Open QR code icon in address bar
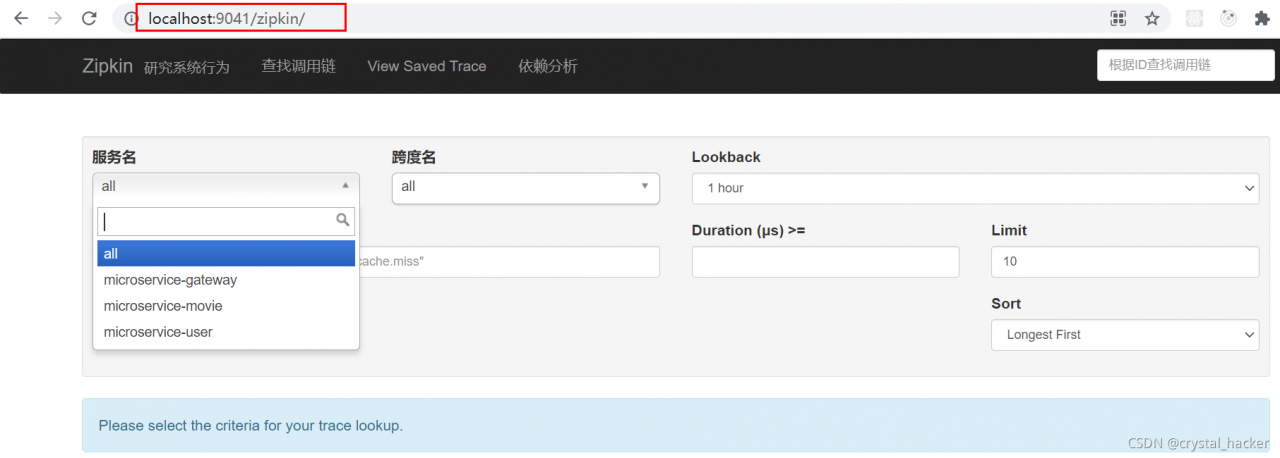The image size is (1280, 458). click(1118, 18)
